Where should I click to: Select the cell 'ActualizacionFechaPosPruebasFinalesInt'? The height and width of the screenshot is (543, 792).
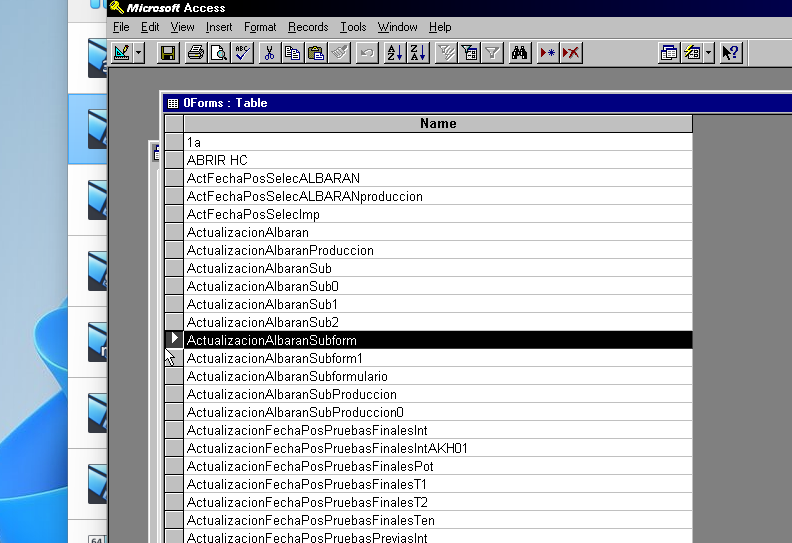click(438, 430)
